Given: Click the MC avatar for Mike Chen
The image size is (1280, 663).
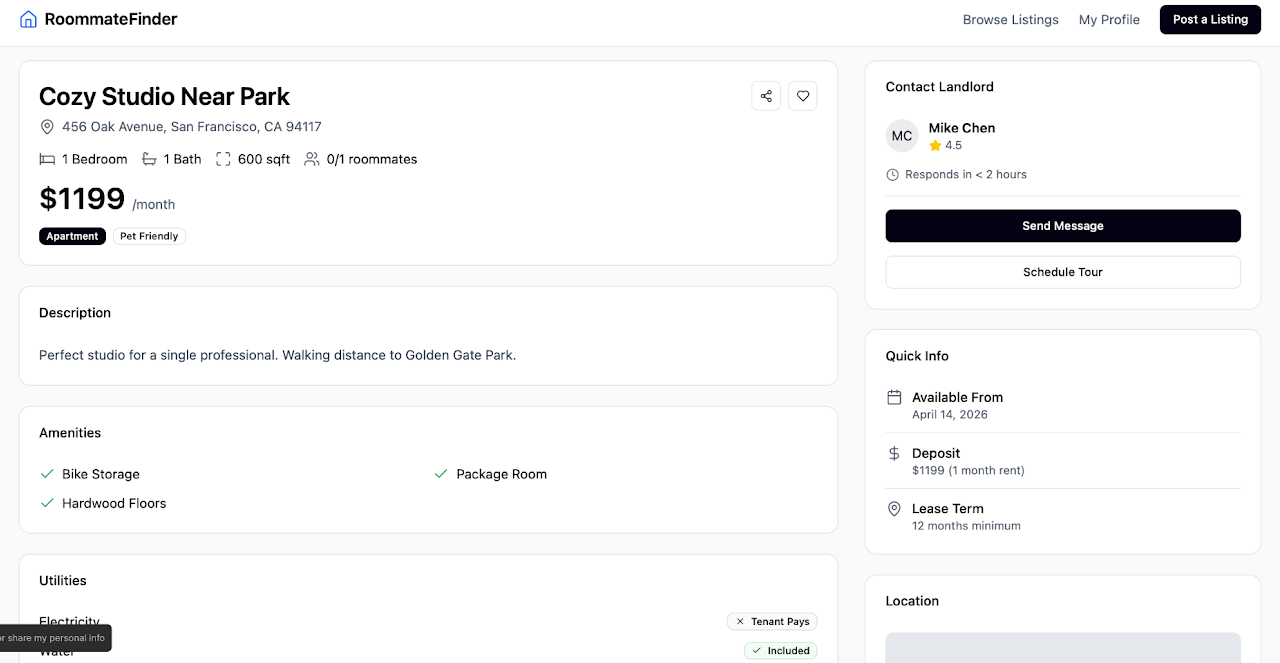Looking at the screenshot, I should click(902, 136).
